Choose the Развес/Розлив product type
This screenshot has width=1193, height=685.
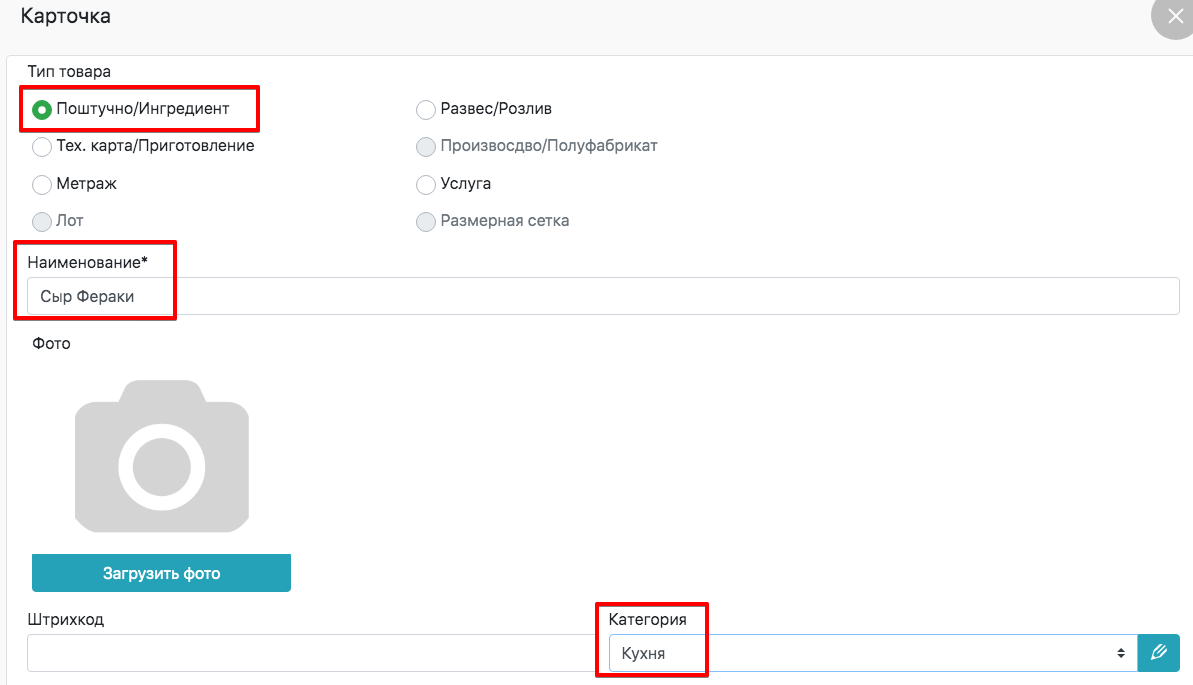pyautogui.click(x=426, y=109)
